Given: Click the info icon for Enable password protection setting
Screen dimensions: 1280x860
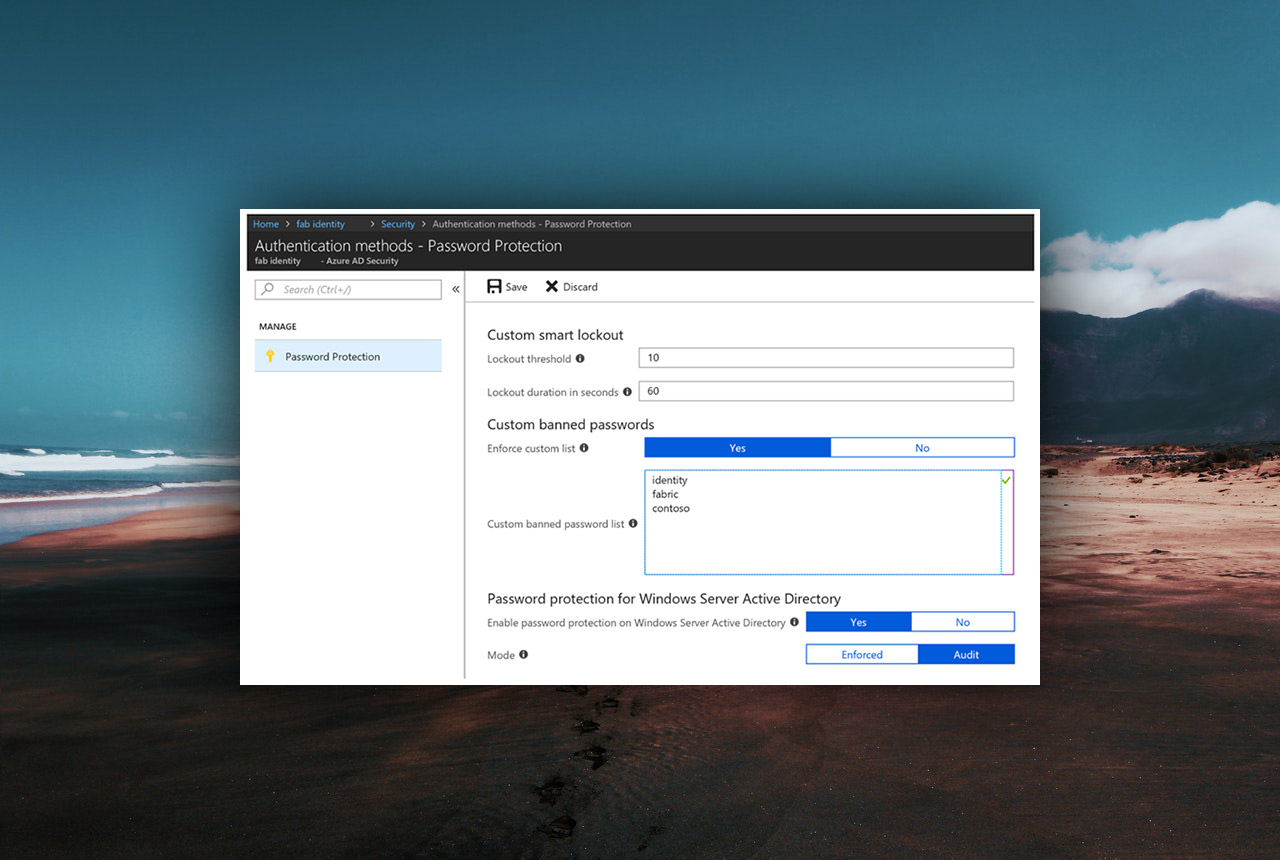Looking at the screenshot, I should click(x=794, y=621).
